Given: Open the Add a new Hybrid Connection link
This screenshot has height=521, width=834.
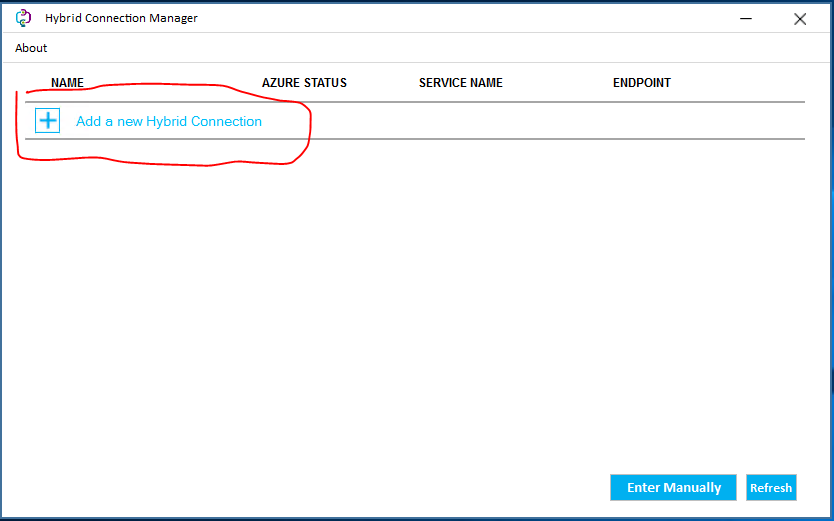Looking at the screenshot, I should coord(169,121).
